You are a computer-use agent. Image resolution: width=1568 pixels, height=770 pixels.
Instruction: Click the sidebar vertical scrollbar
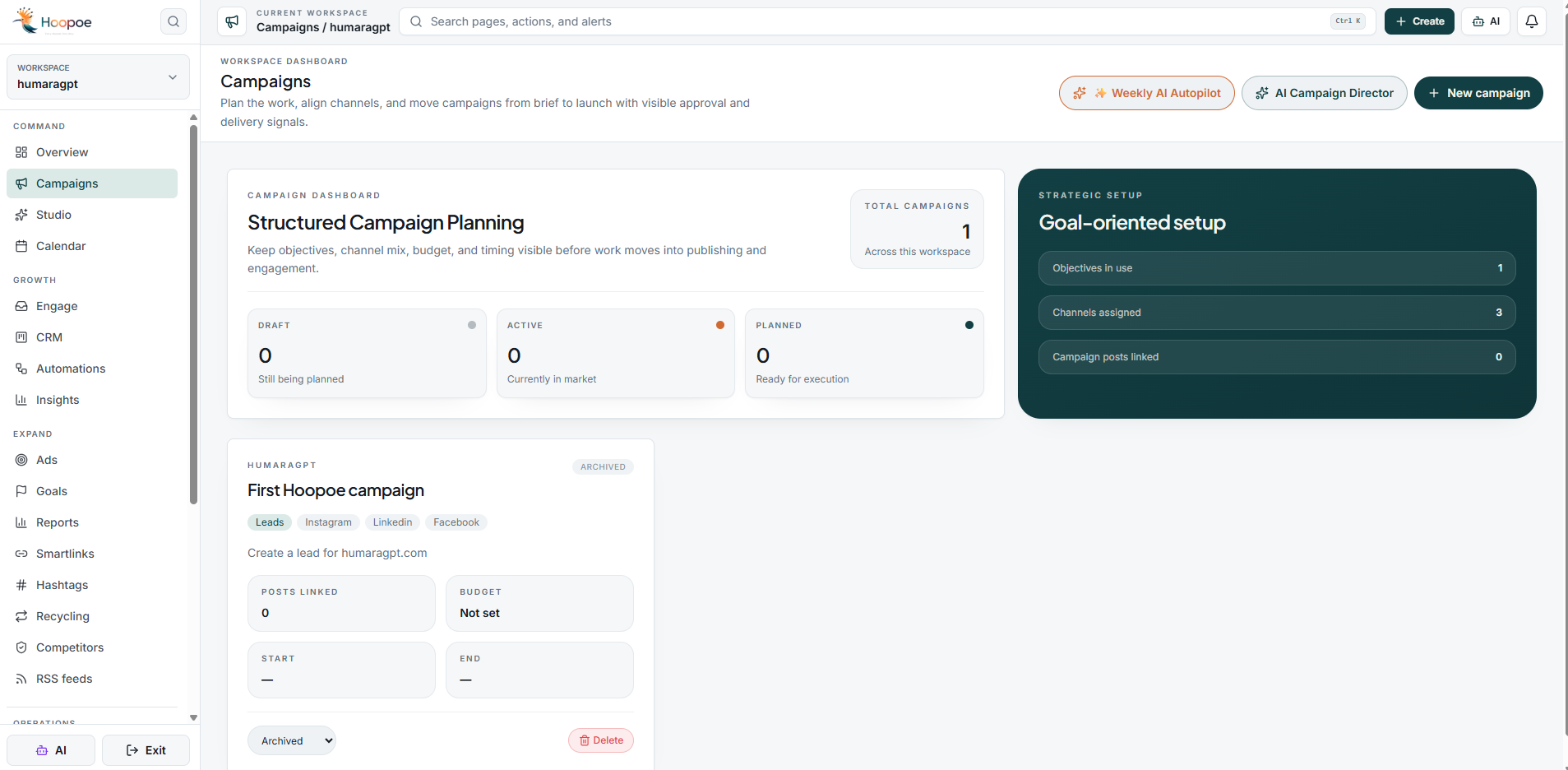coord(193,313)
